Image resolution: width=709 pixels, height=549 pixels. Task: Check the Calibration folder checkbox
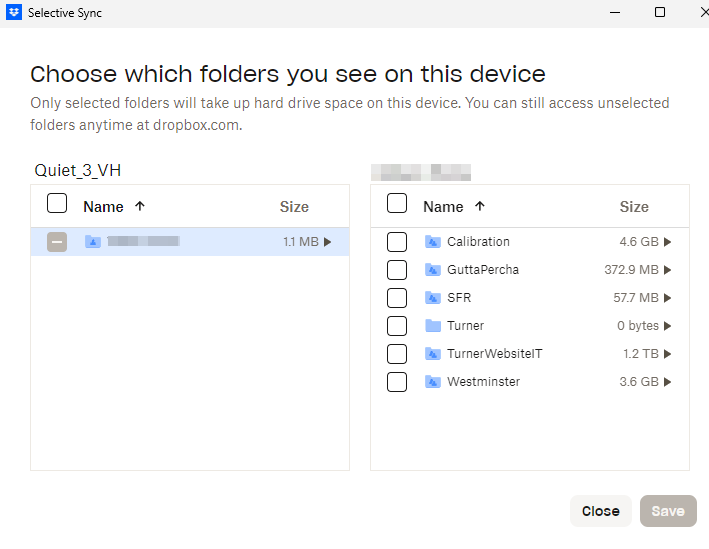397,242
